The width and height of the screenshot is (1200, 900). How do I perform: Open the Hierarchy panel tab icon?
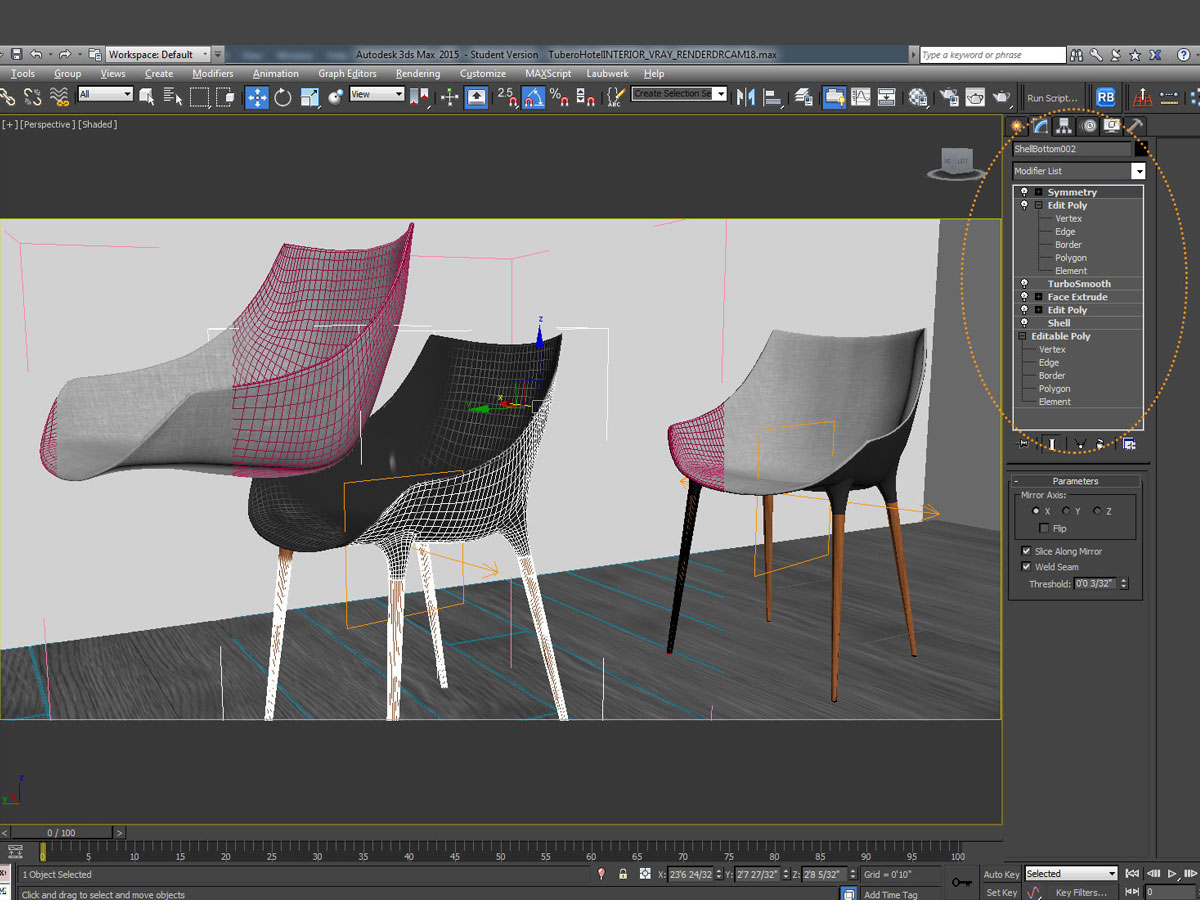click(x=1064, y=126)
